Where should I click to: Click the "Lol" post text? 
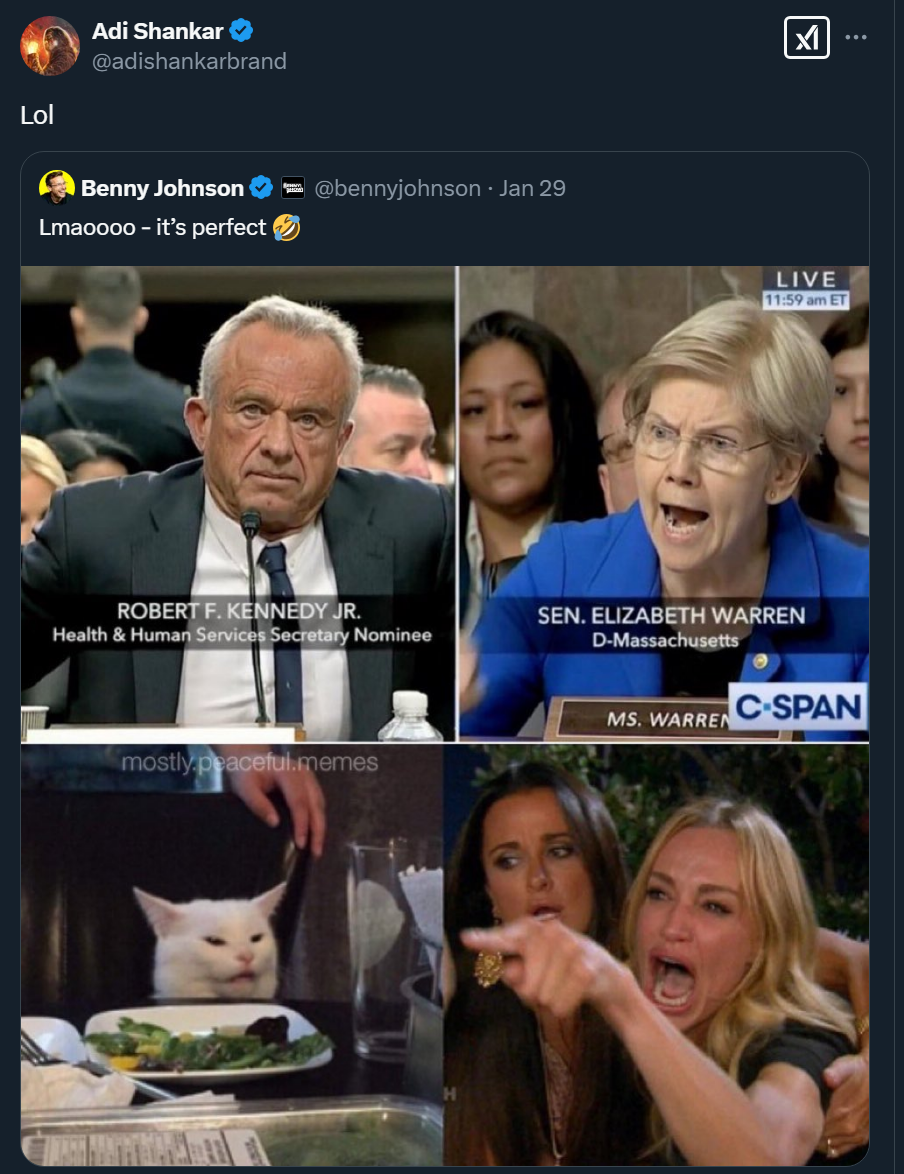pos(37,115)
